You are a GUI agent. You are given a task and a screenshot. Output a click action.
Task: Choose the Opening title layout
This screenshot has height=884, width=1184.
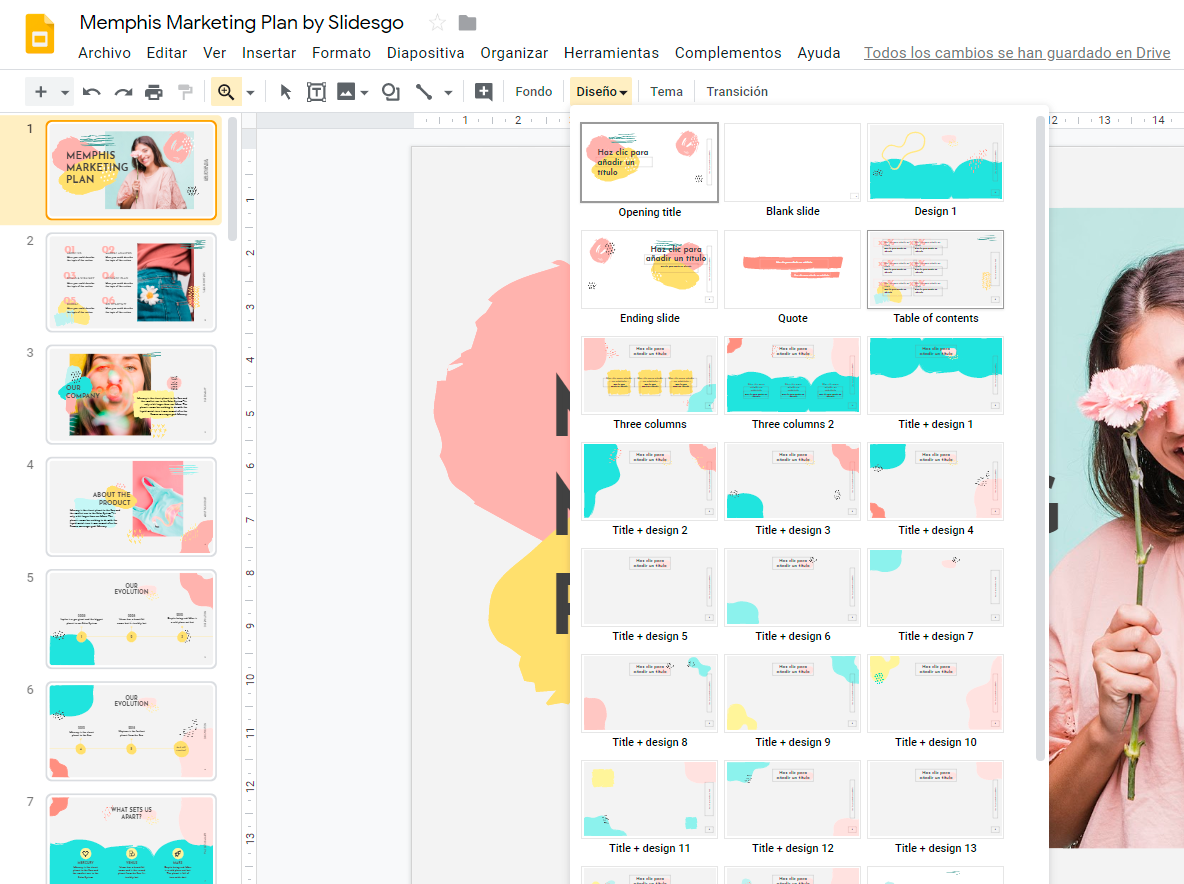pyautogui.click(x=649, y=163)
